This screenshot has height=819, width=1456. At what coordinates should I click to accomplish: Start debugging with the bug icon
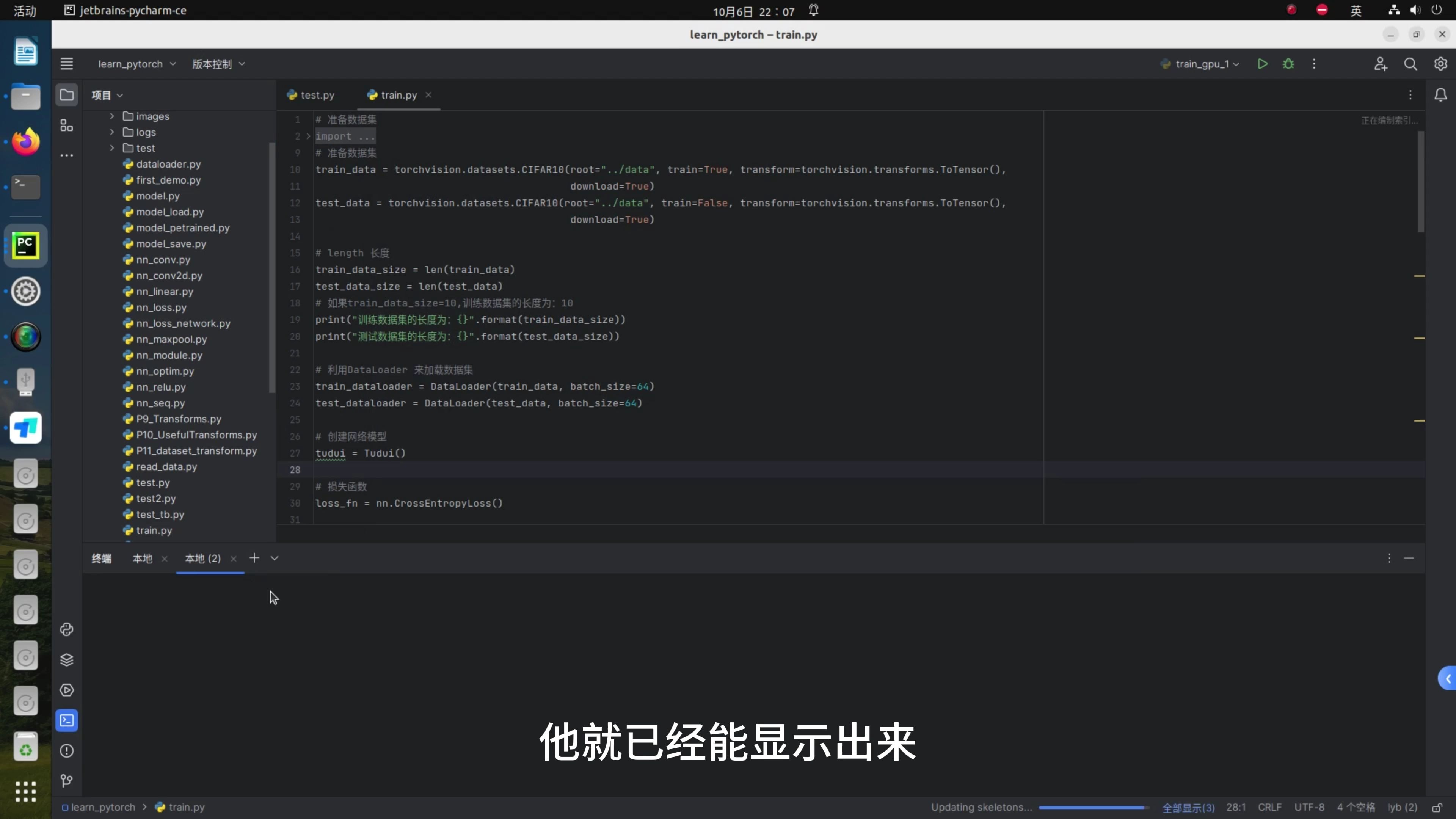[x=1288, y=64]
